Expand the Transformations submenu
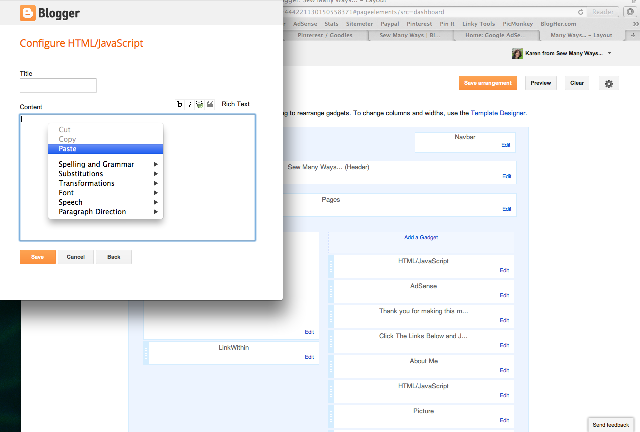The width and height of the screenshot is (640, 432). pos(105,183)
